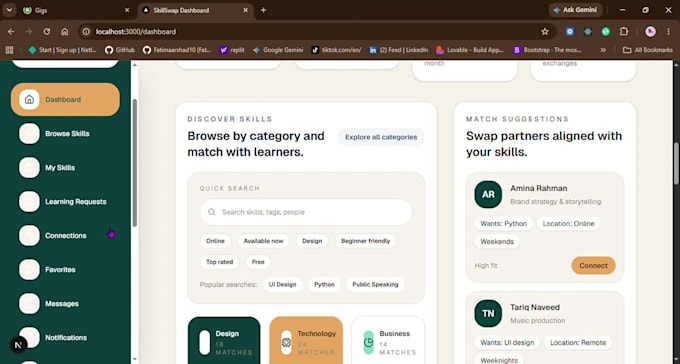The height and width of the screenshot is (364, 680).
Task: Open a new browser tab
Action: [x=263, y=10]
